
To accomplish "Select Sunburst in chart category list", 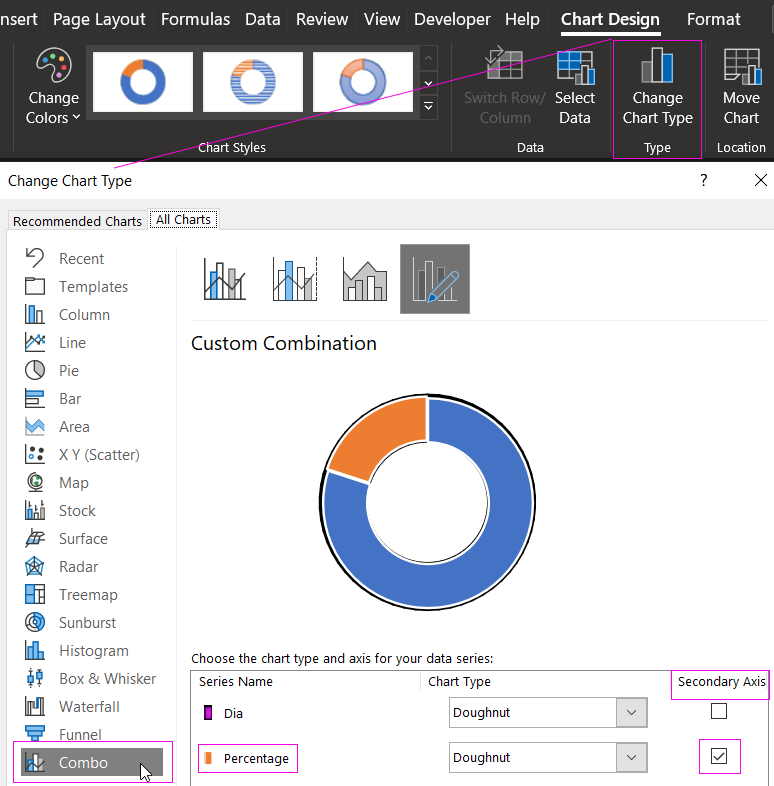I will (87, 622).
